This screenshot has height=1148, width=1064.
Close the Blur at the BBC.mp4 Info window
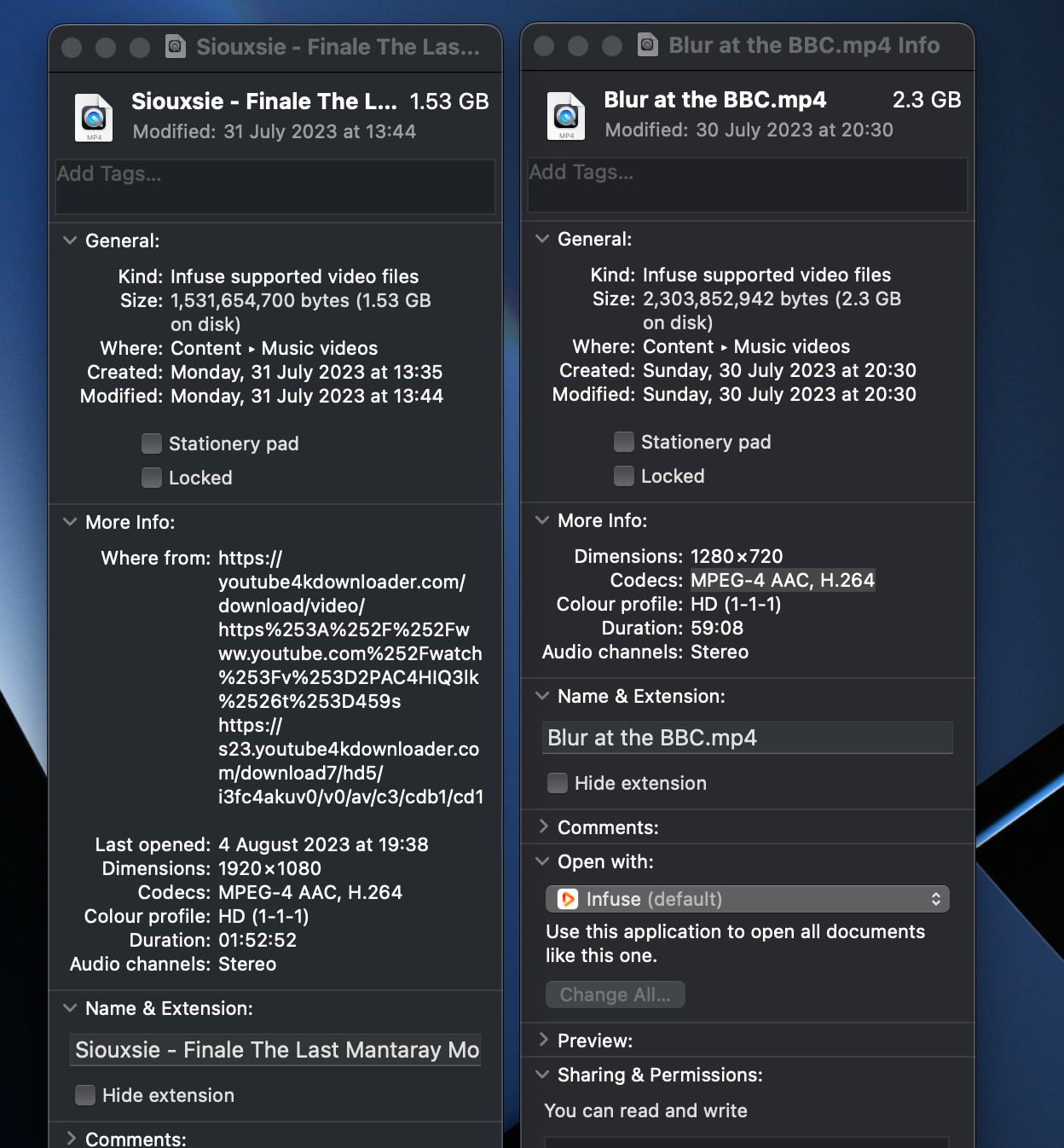coord(544,46)
